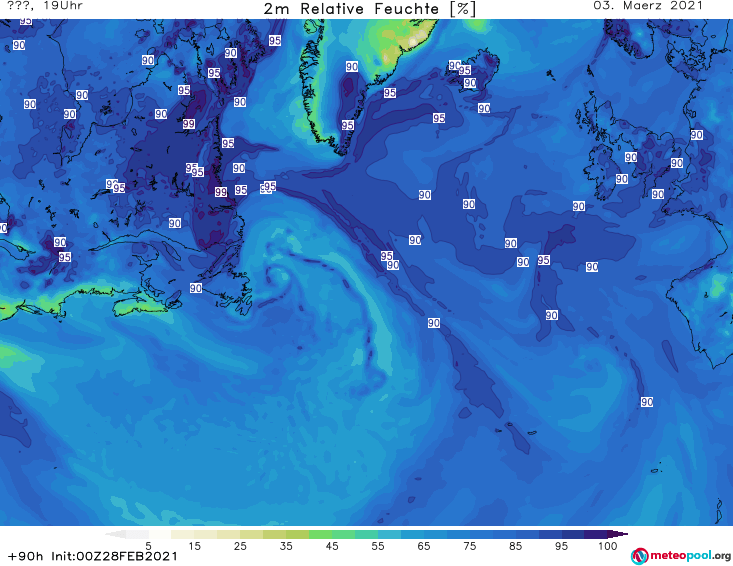Click the legend tick label '65'
Viewport: 733px width, 566px height.
424,546
